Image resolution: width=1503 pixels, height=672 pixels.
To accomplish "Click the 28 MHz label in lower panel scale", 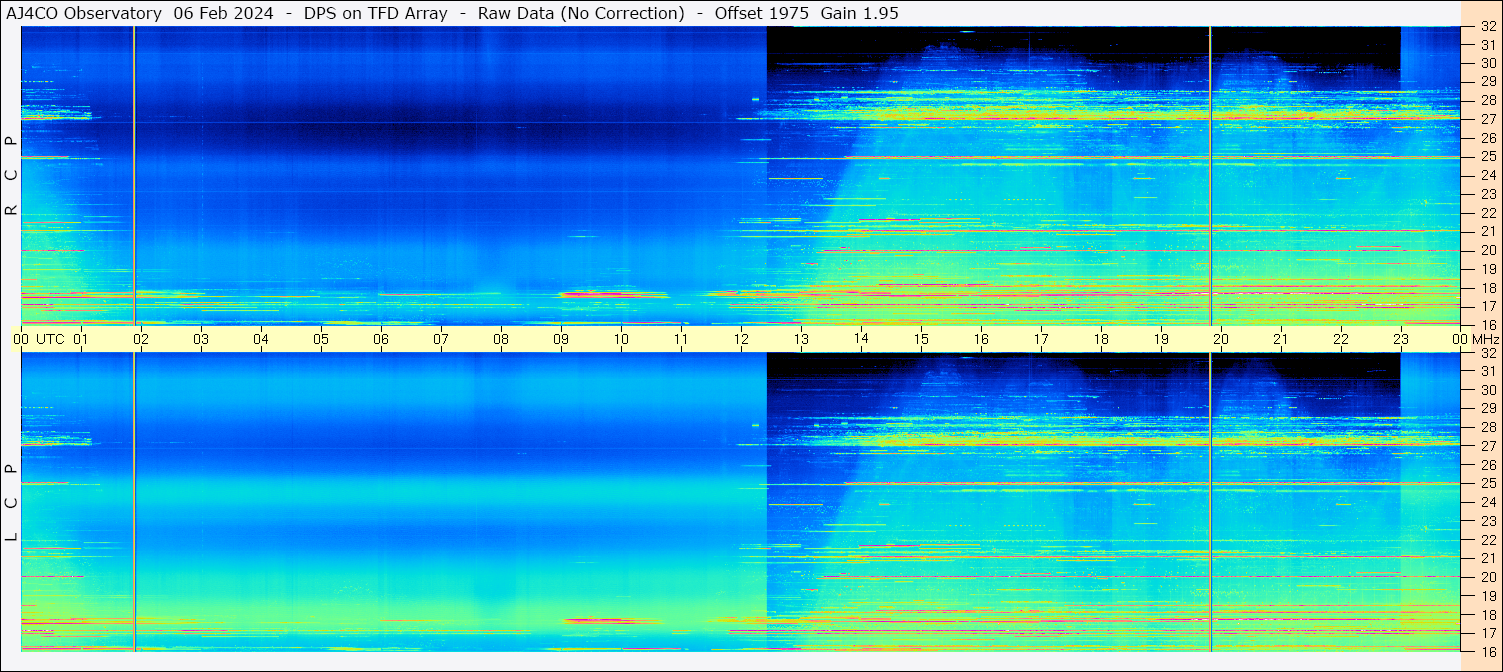I will click(1487, 427).
